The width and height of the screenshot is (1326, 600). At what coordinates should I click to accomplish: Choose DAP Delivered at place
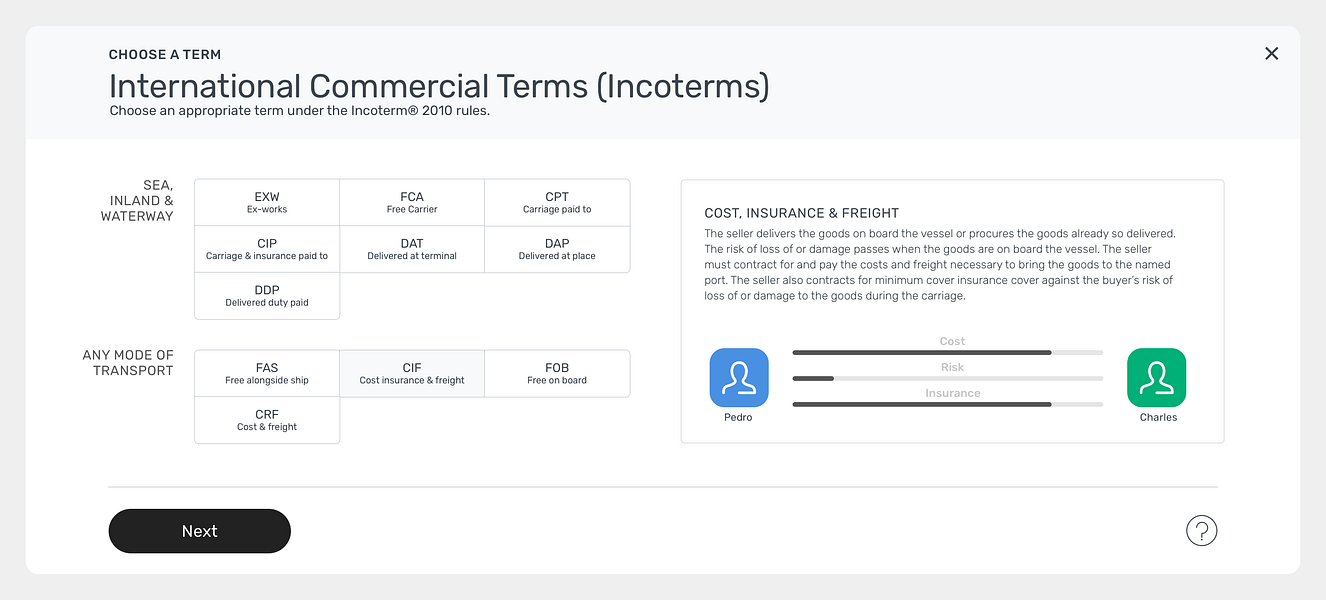[x=557, y=249]
